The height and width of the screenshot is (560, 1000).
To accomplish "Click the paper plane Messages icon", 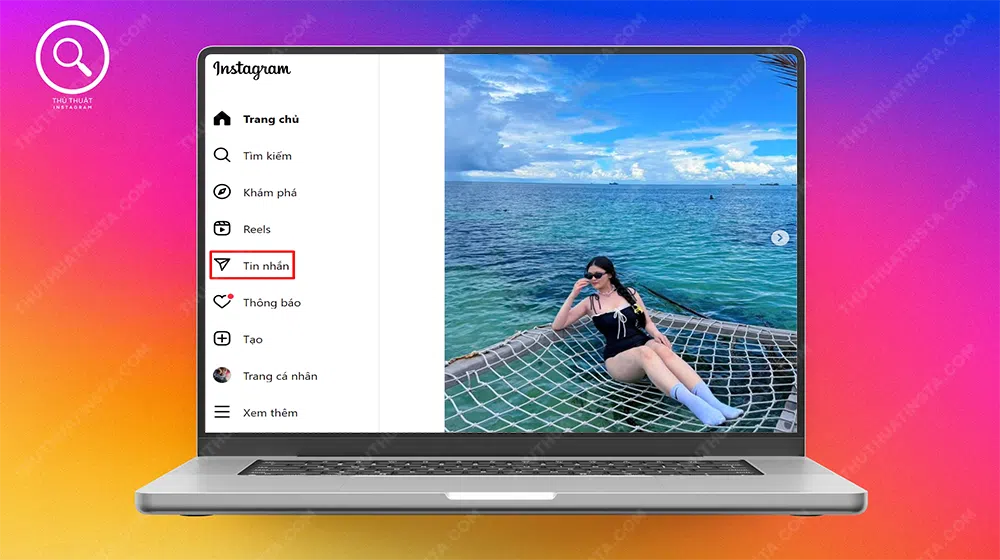I will (222, 266).
